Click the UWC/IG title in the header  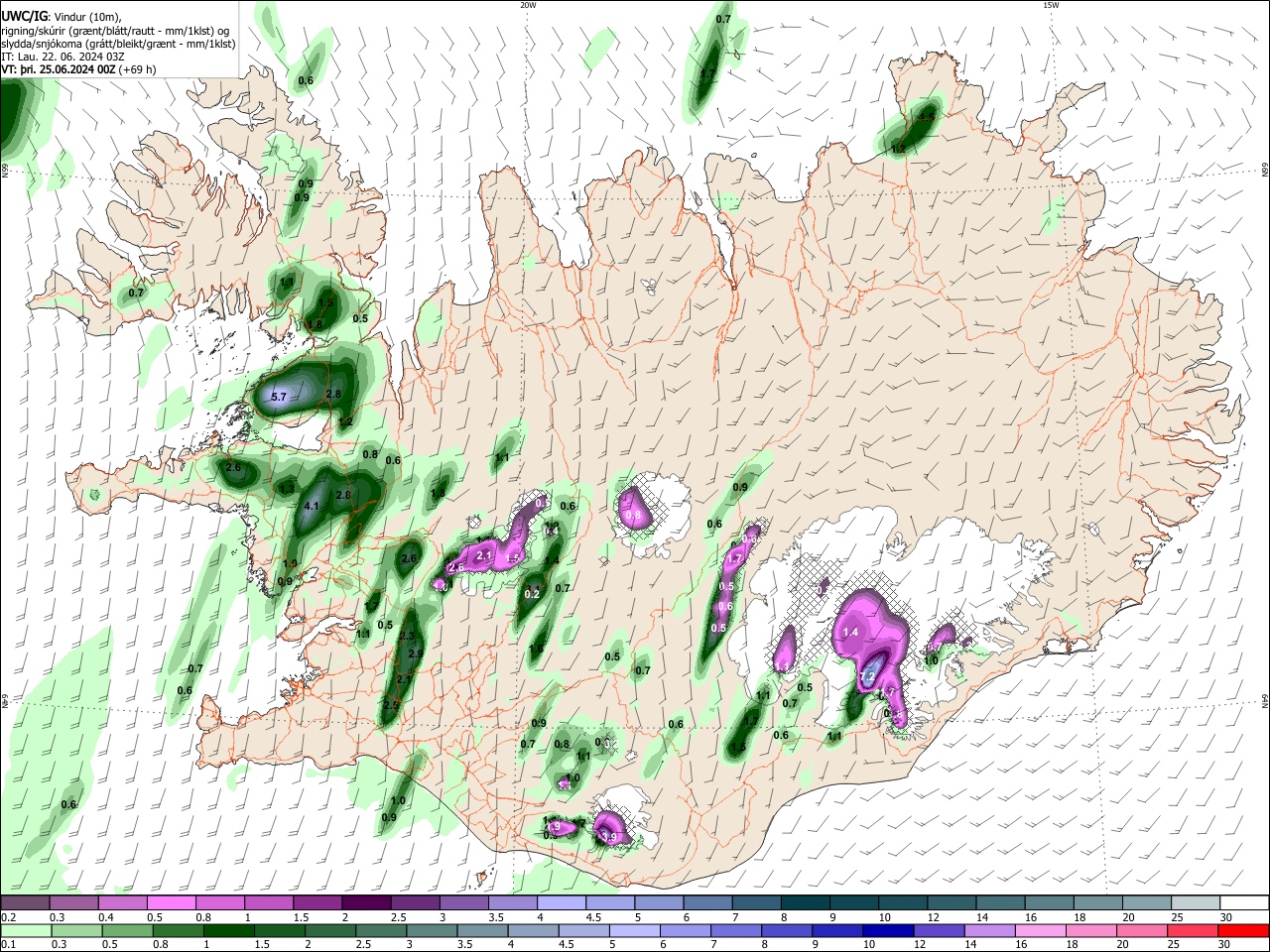(x=23, y=16)
